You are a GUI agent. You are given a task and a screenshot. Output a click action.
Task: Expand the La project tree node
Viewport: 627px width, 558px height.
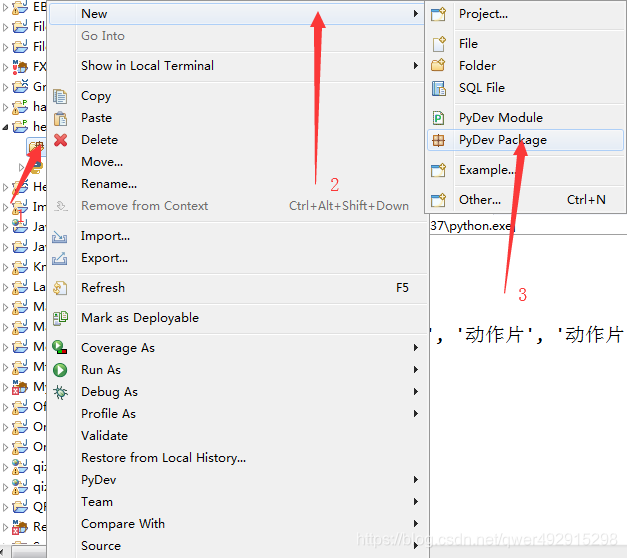(x=5, y=287)
